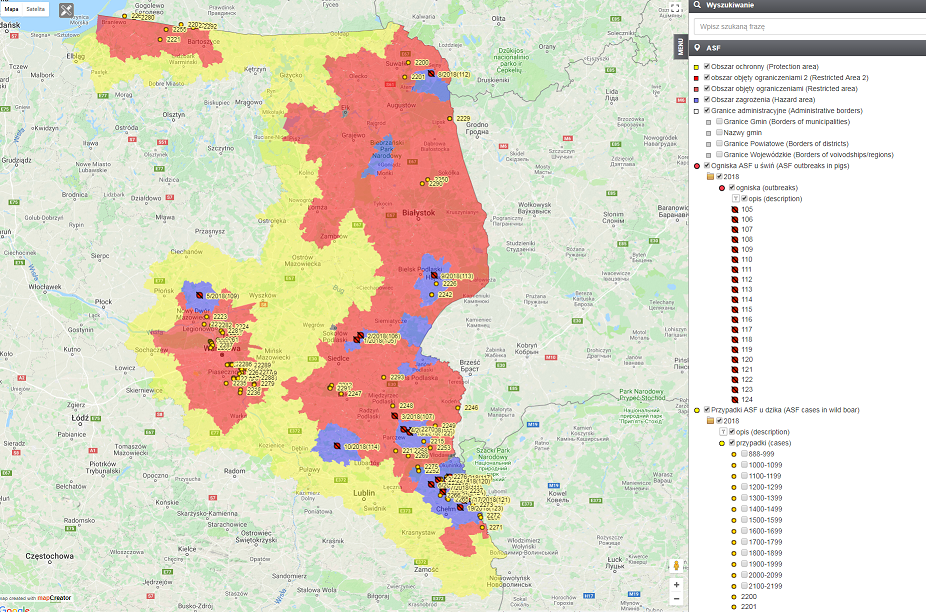
Task: Collapse przypadki (cases) in the tree
Action: coord(722,443)
